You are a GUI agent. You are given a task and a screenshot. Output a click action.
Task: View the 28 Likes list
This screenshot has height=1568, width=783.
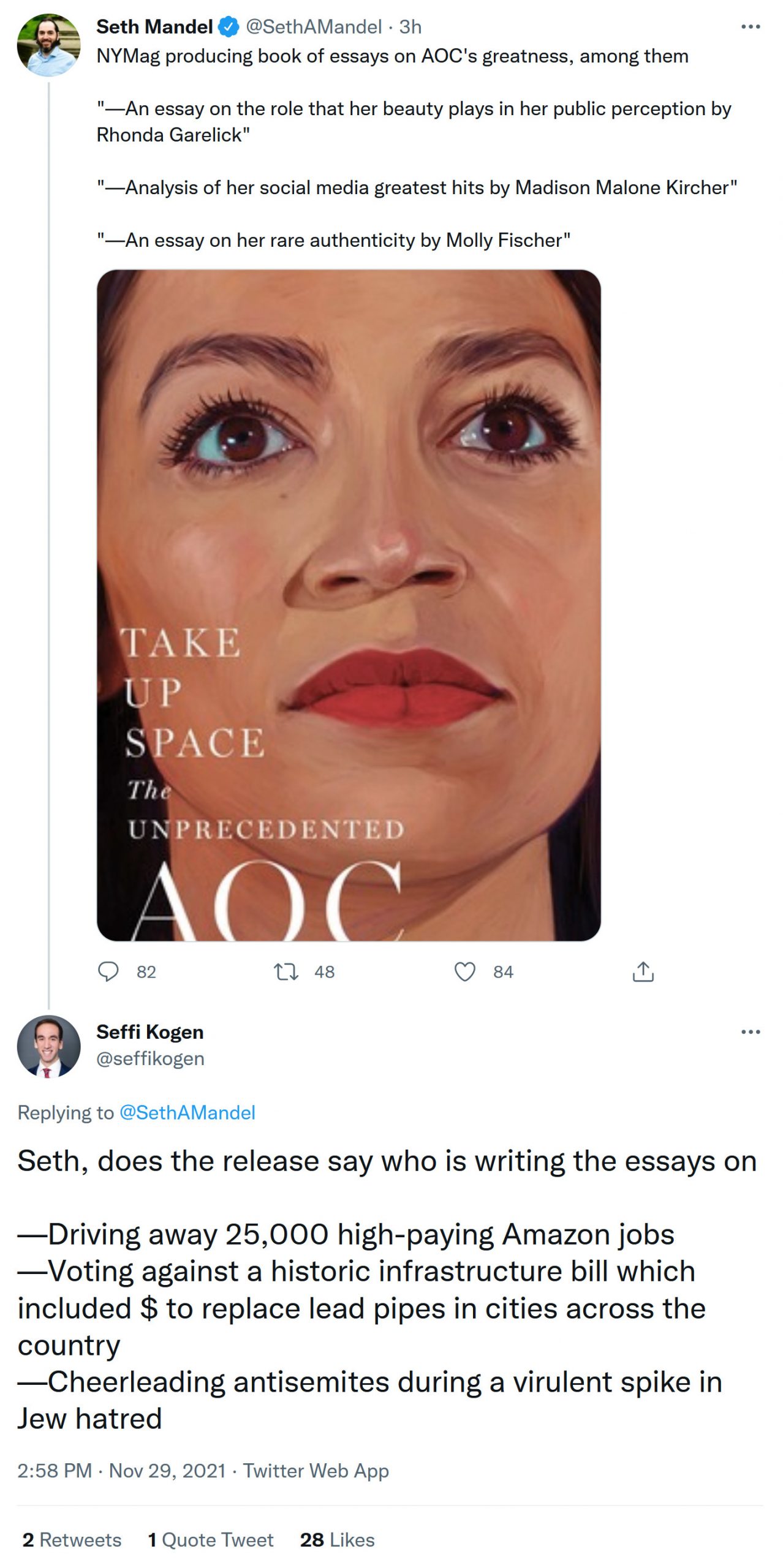click(x=337, y=1539)
